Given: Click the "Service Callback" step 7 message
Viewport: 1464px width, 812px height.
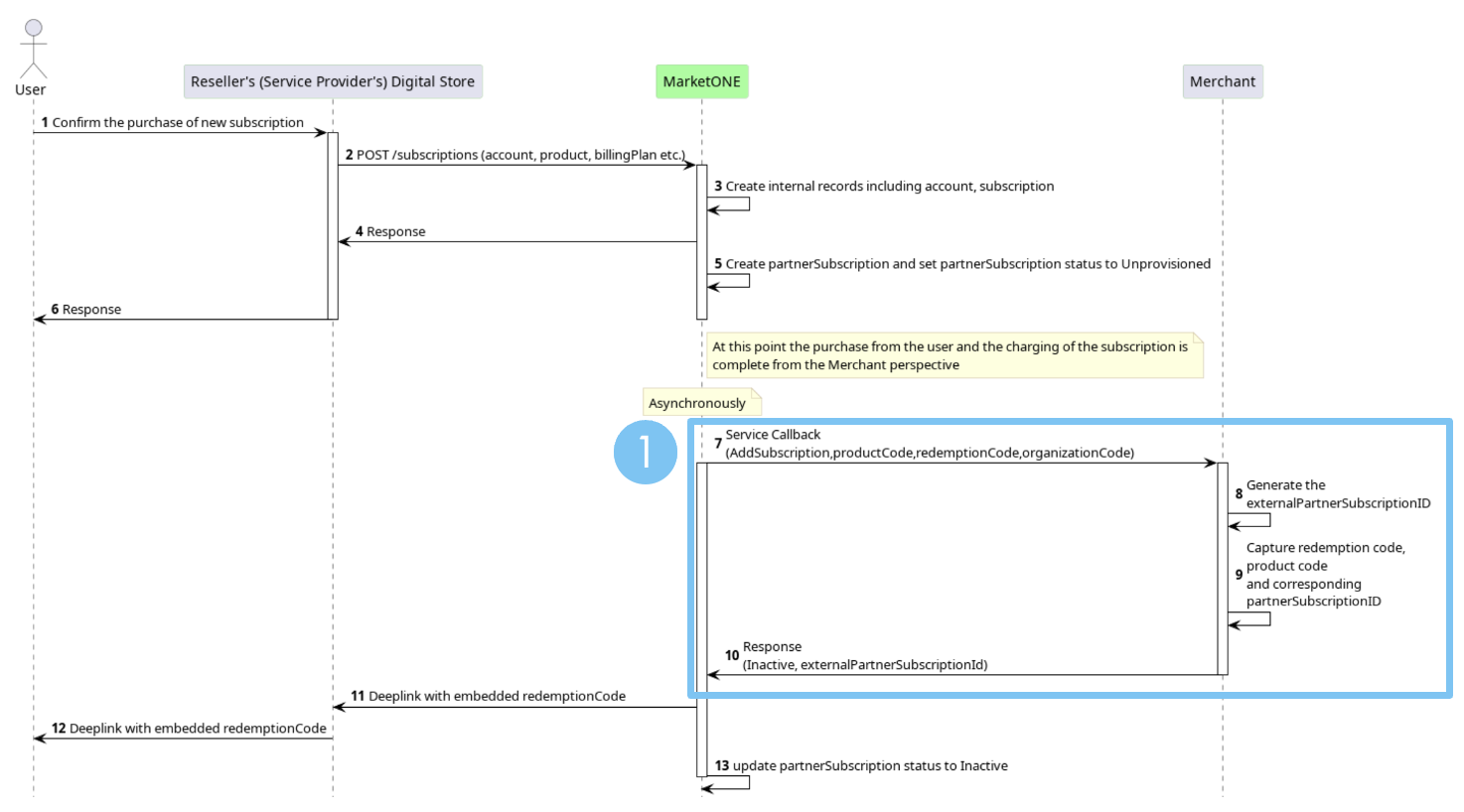Looking at the screenshot, I should [x=930, y=444].
